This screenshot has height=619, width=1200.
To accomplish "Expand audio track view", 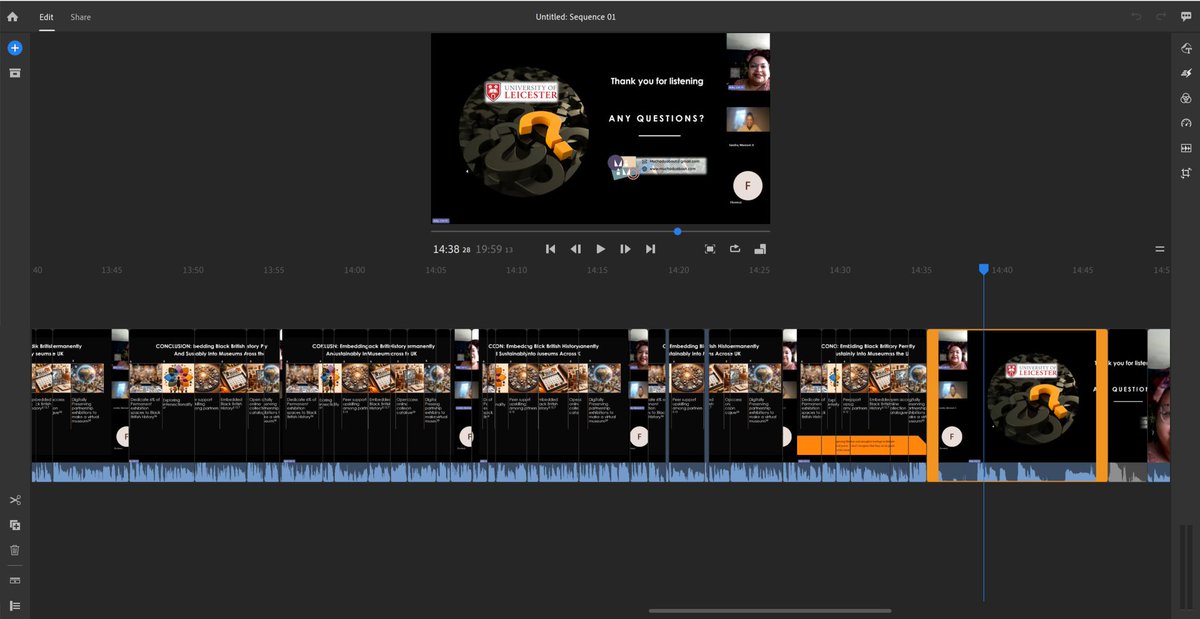I will coord(15,580).
